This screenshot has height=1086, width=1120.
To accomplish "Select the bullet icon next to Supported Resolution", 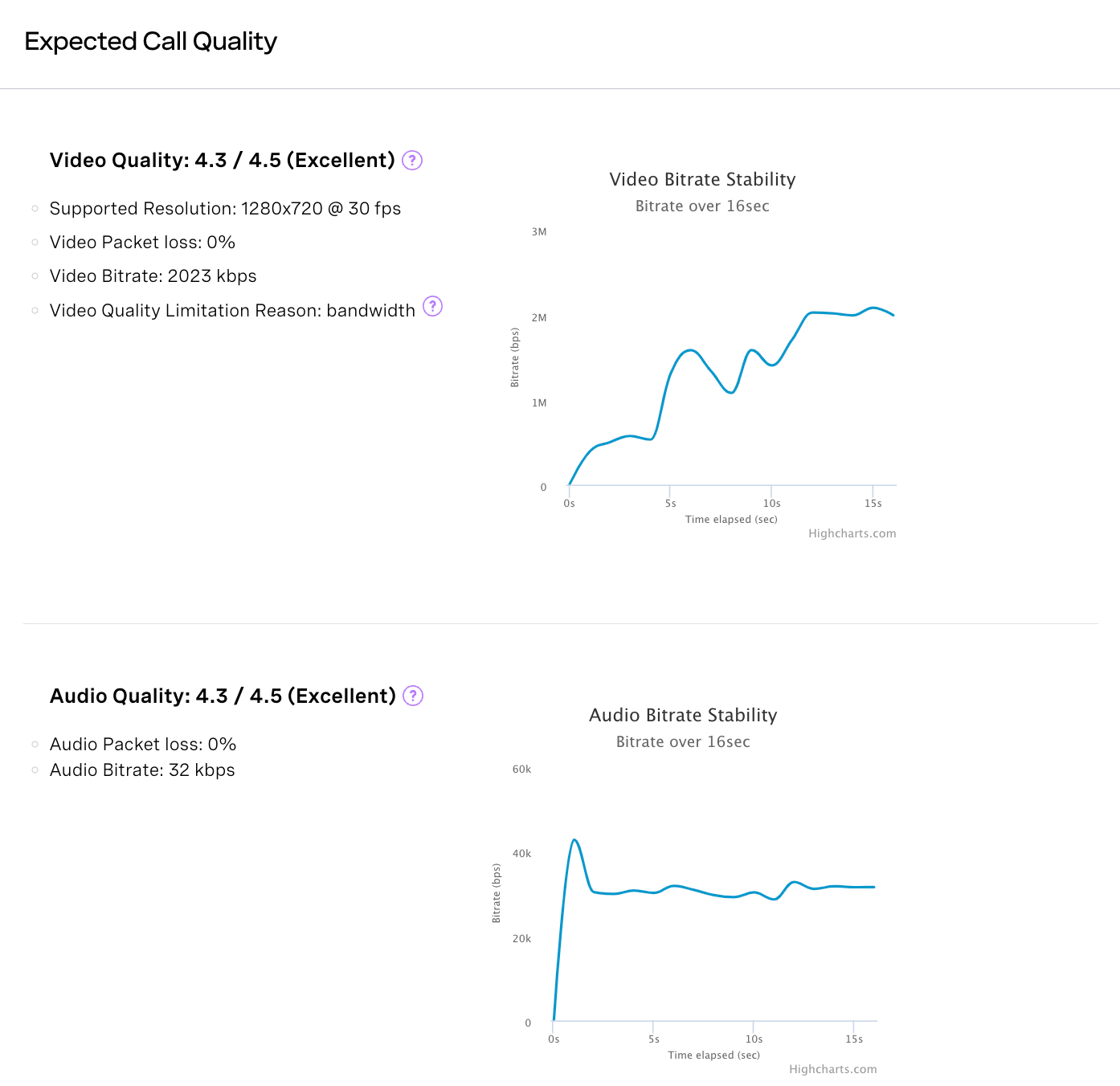I will 35,208.
